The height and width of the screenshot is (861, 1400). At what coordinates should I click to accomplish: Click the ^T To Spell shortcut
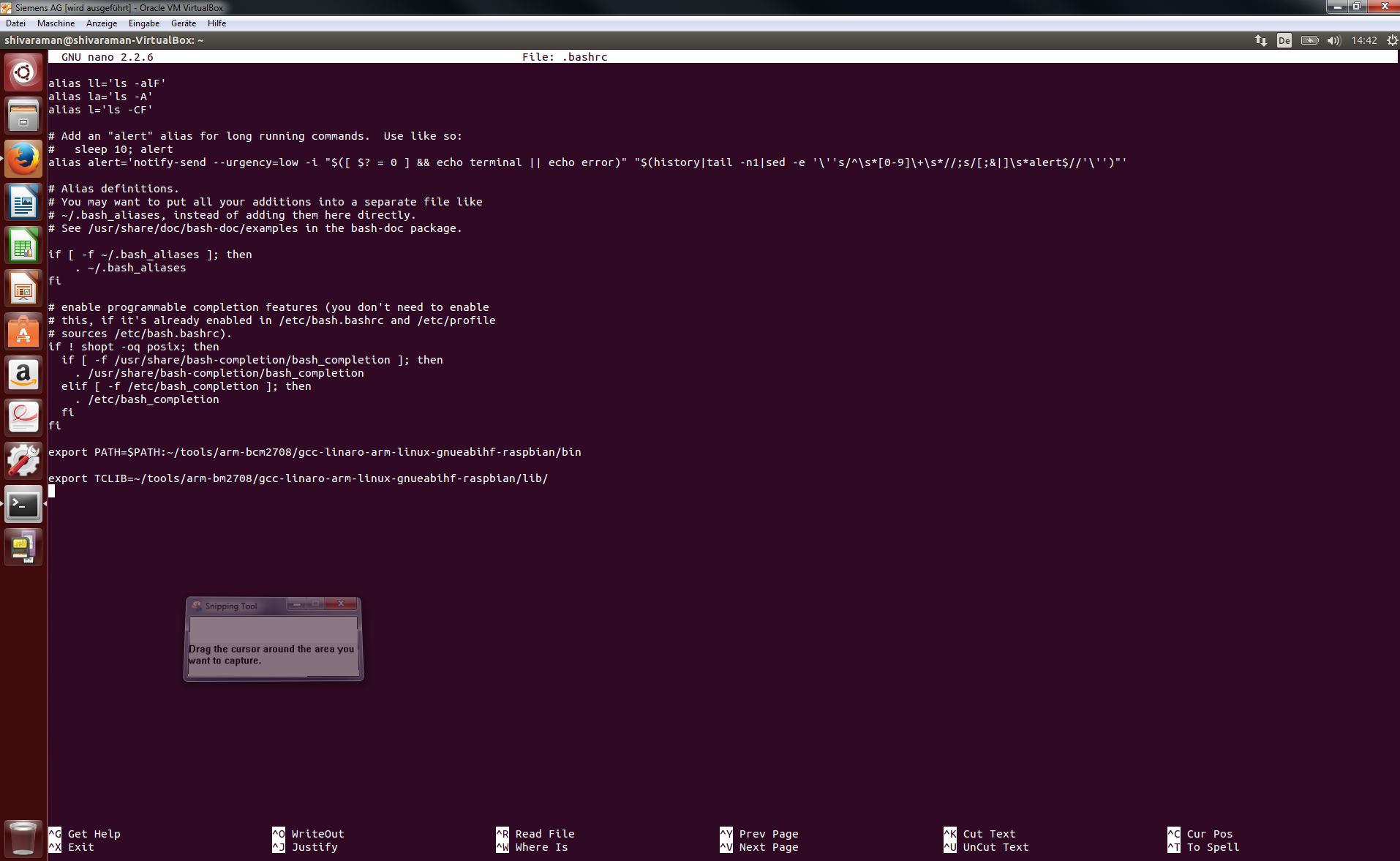pos(1203,847)
